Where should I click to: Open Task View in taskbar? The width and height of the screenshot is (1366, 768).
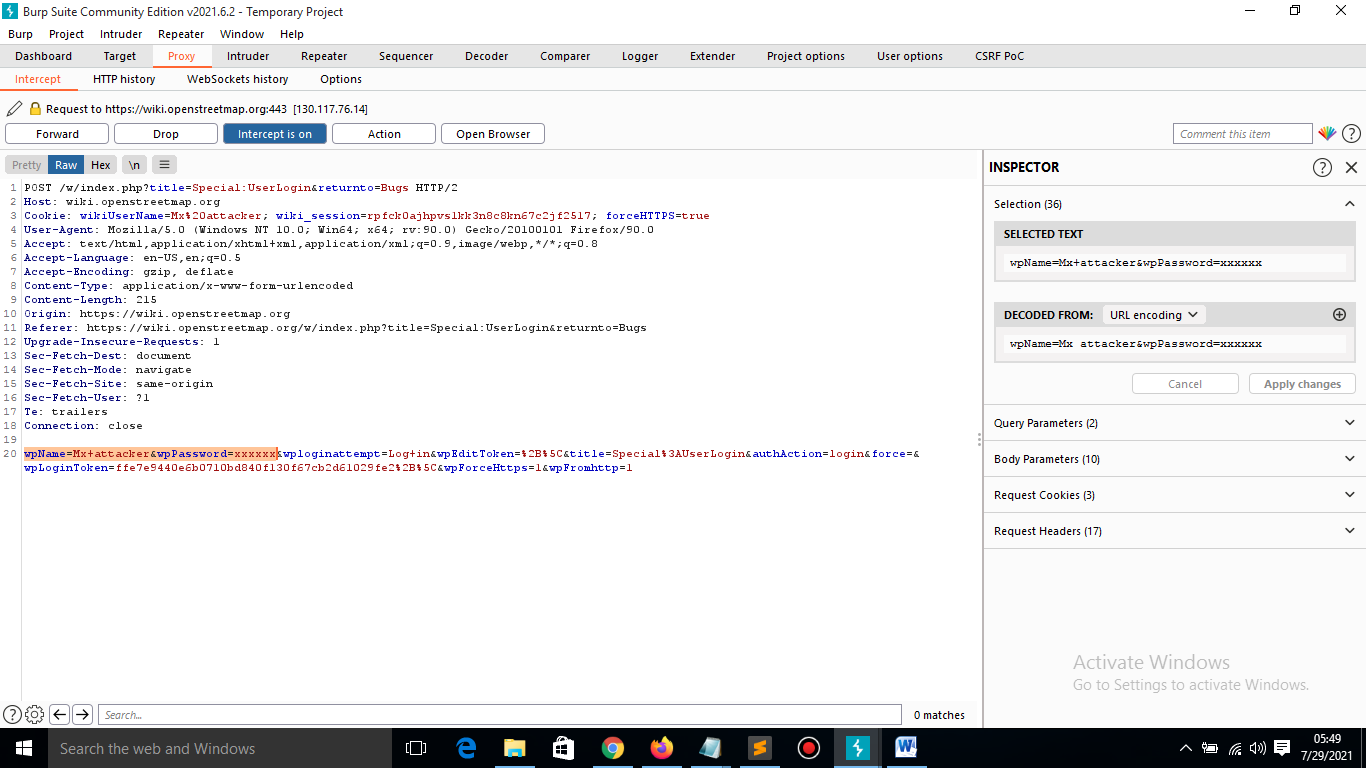click(416, 748)
